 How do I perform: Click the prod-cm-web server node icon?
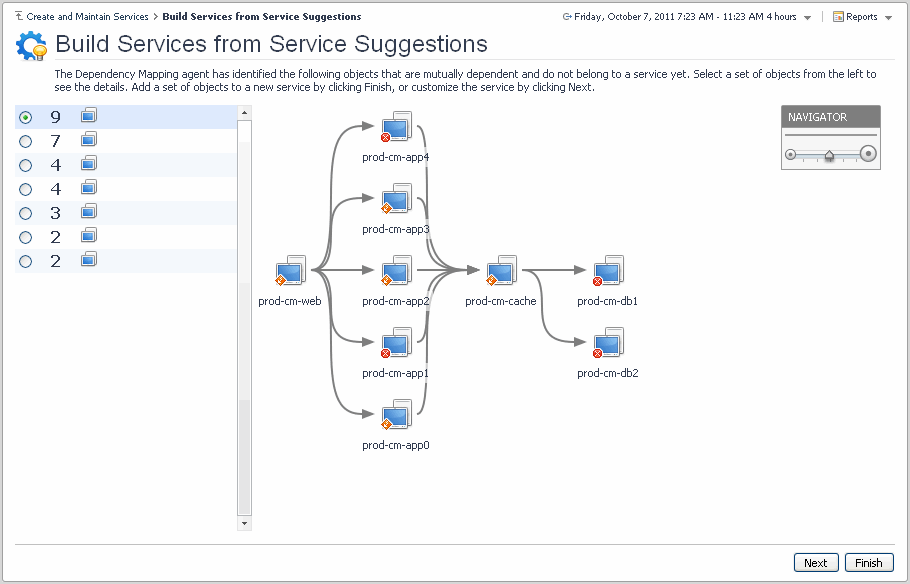tap(291, 271)
